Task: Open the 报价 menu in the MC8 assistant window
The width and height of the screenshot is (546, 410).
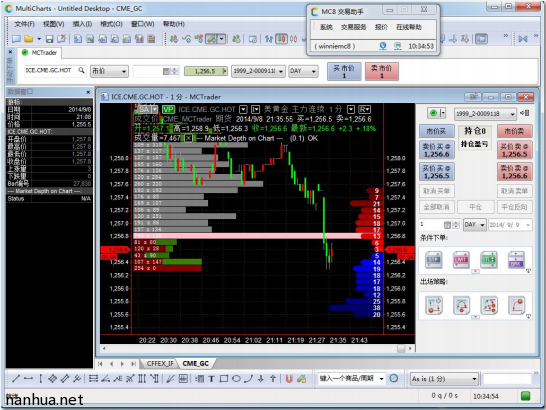Action: click(x=381, y=27)
